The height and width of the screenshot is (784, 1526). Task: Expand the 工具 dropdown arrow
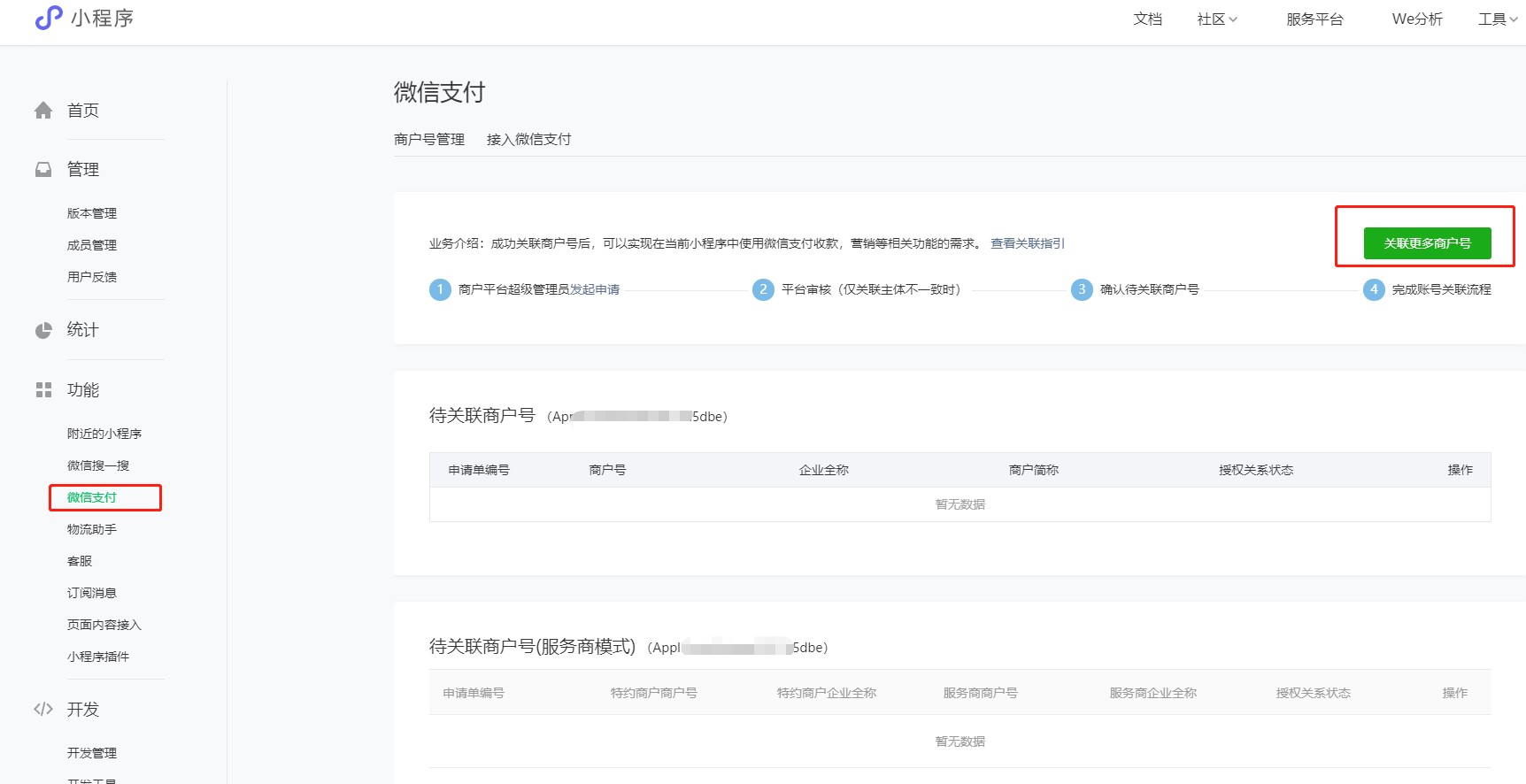click(x=1513, y=19)
